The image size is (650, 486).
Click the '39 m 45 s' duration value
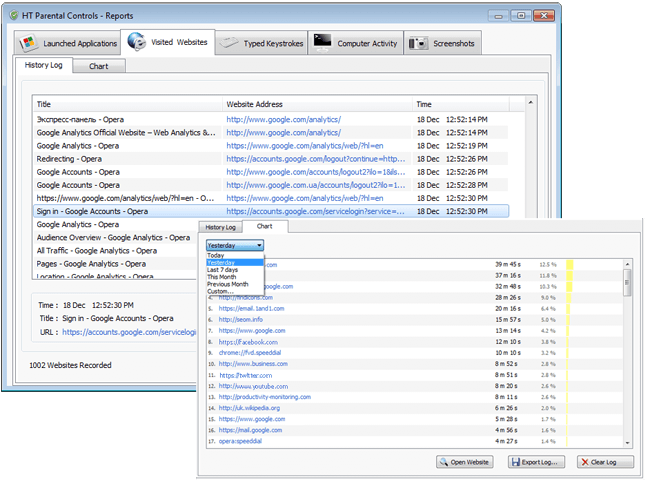pyautogui.click(x=508, y=264)
